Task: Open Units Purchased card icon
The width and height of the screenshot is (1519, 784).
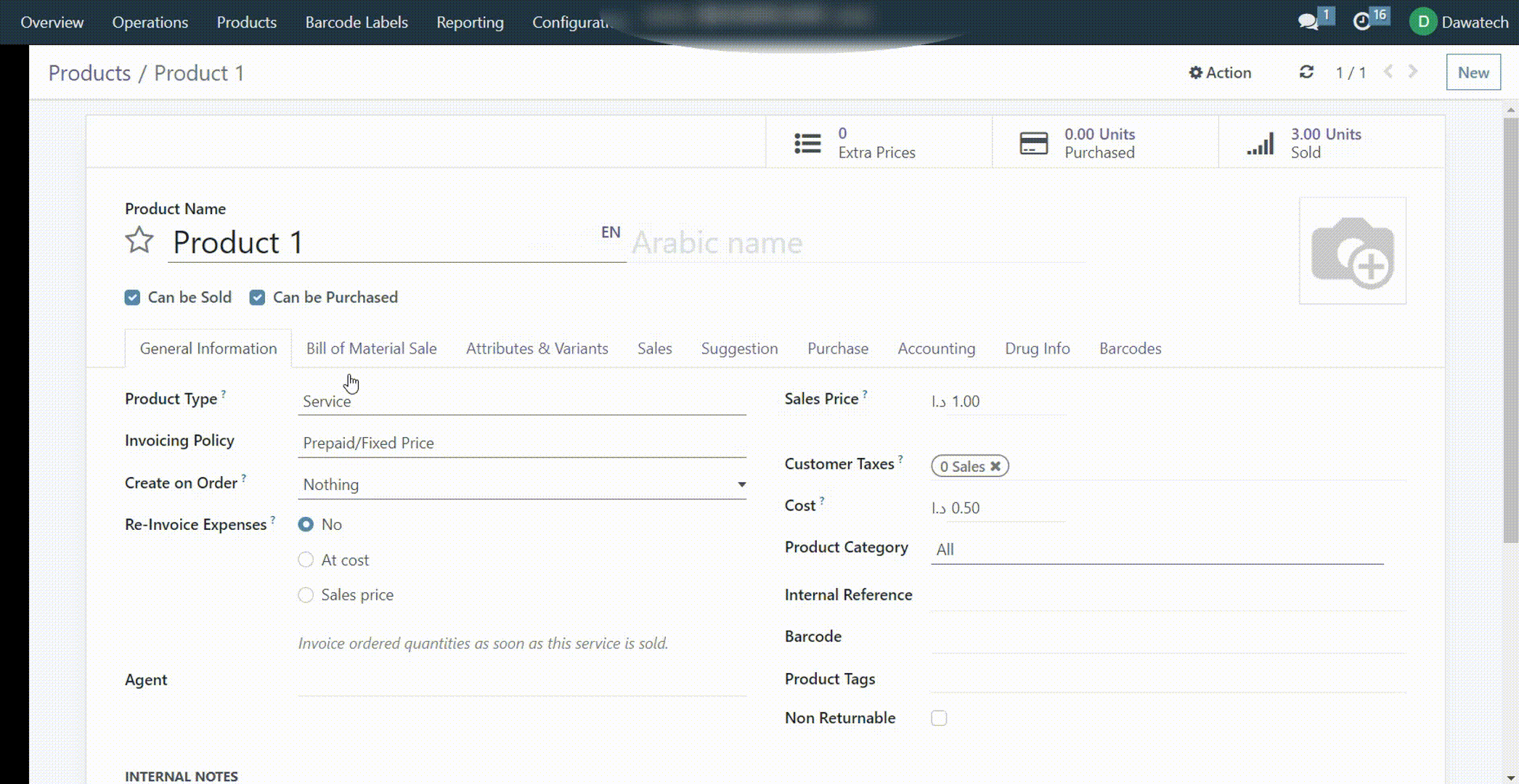Action: [x=1033, y=143]
